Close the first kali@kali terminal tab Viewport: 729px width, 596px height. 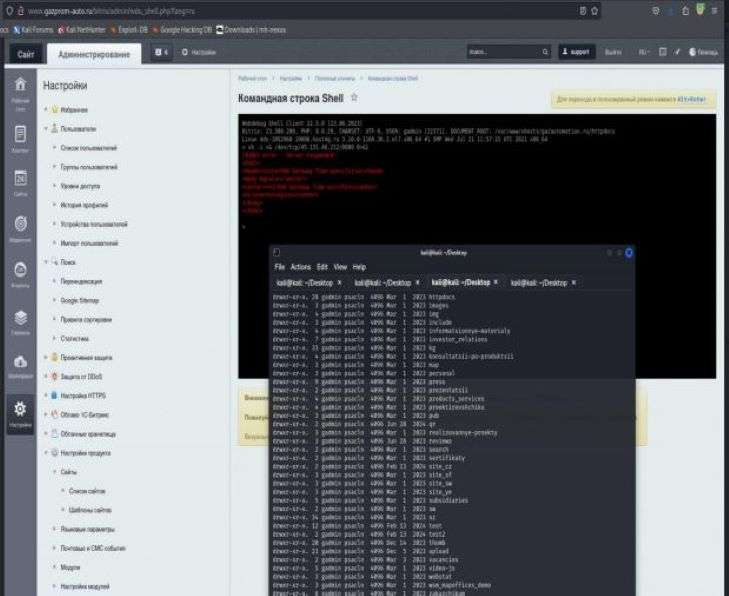339,283
